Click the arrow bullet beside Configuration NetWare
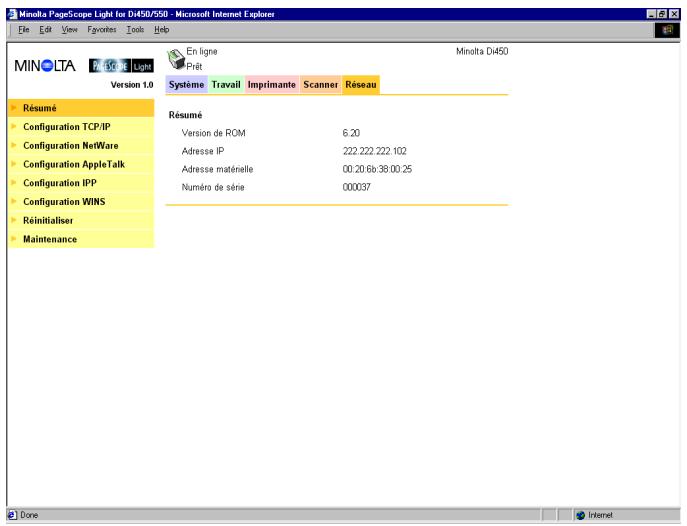 click(x=14, y=145)
